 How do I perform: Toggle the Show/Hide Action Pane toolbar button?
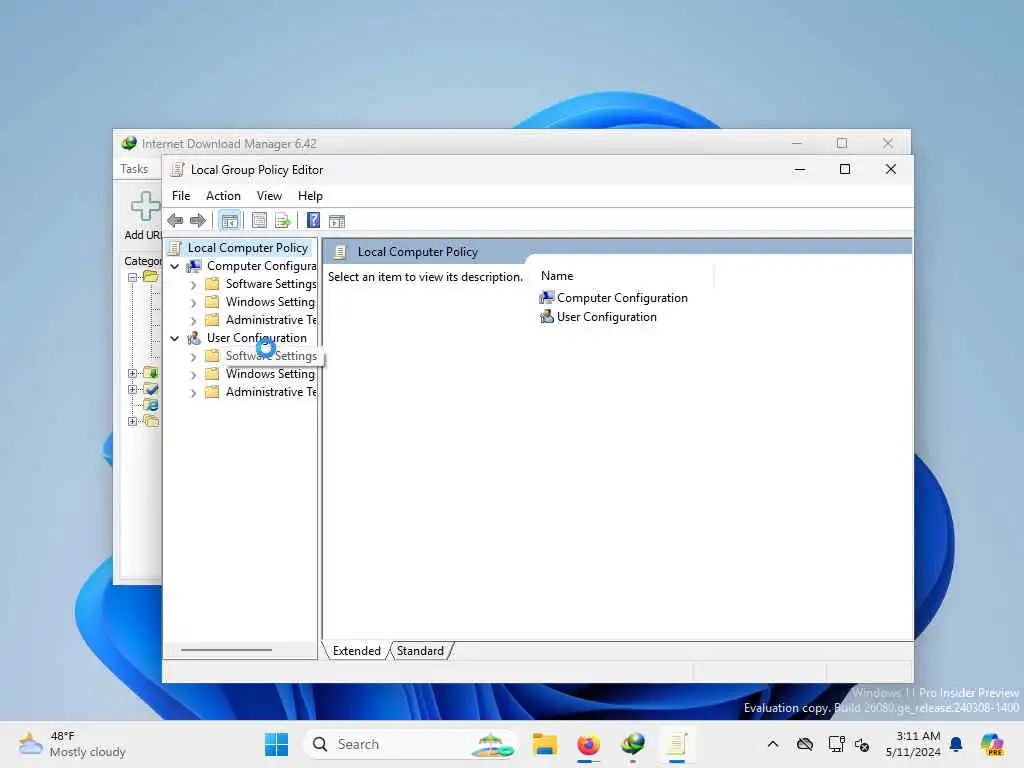337,221
